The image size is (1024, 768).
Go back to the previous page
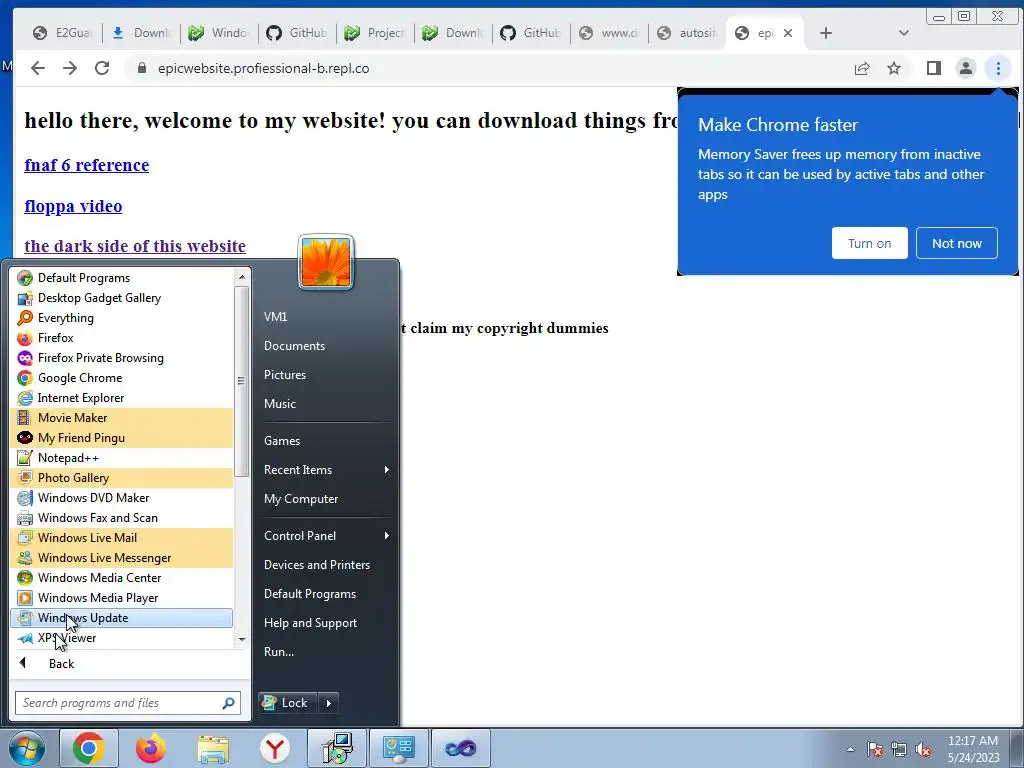(38, 68)
